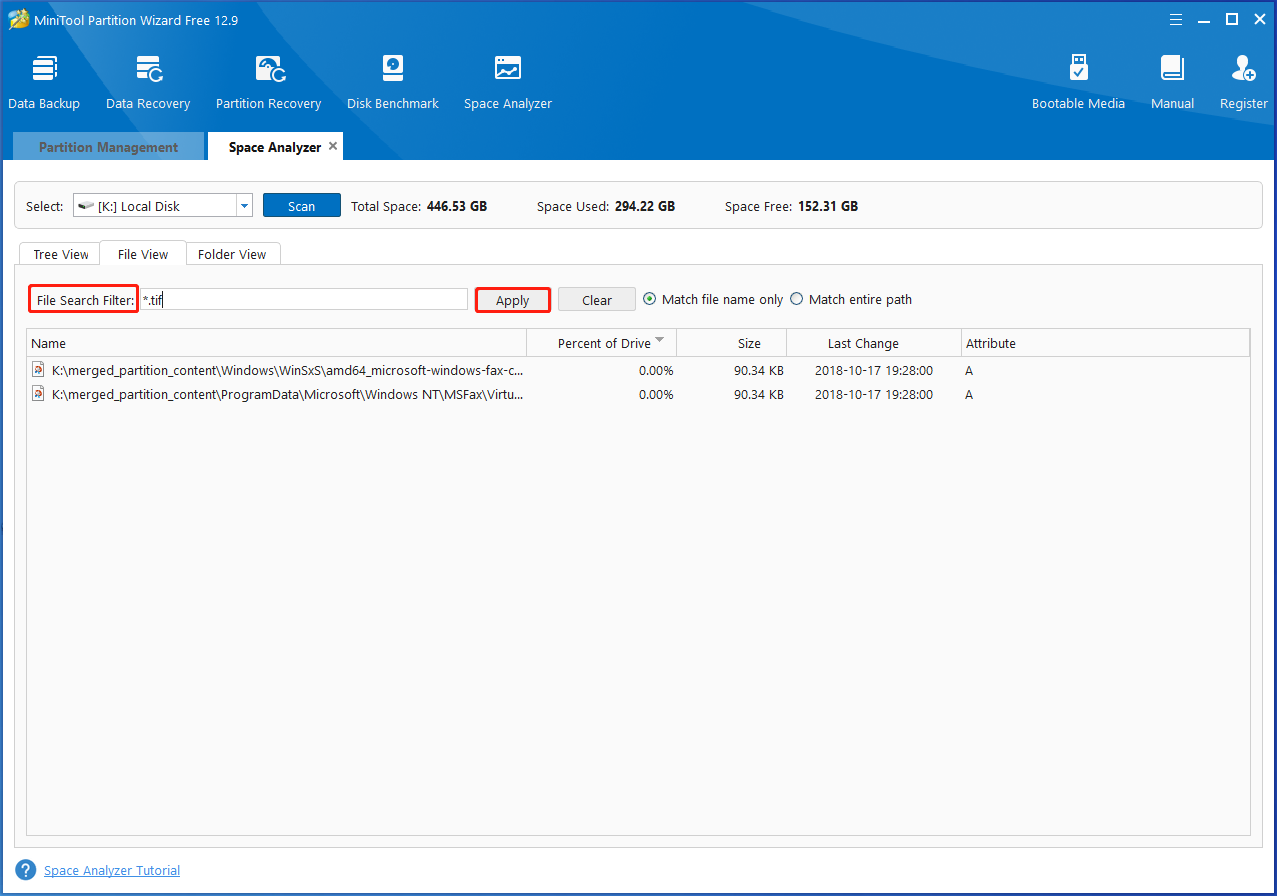Screen dimensions: 1277x896
Task: Sort by Percent of Drive column
Action: tap(602, 343)
